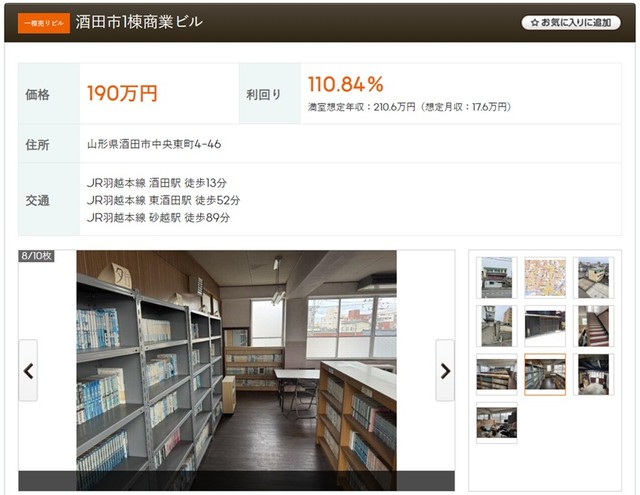Add property to favorites with star button

[x=571, y=22]
